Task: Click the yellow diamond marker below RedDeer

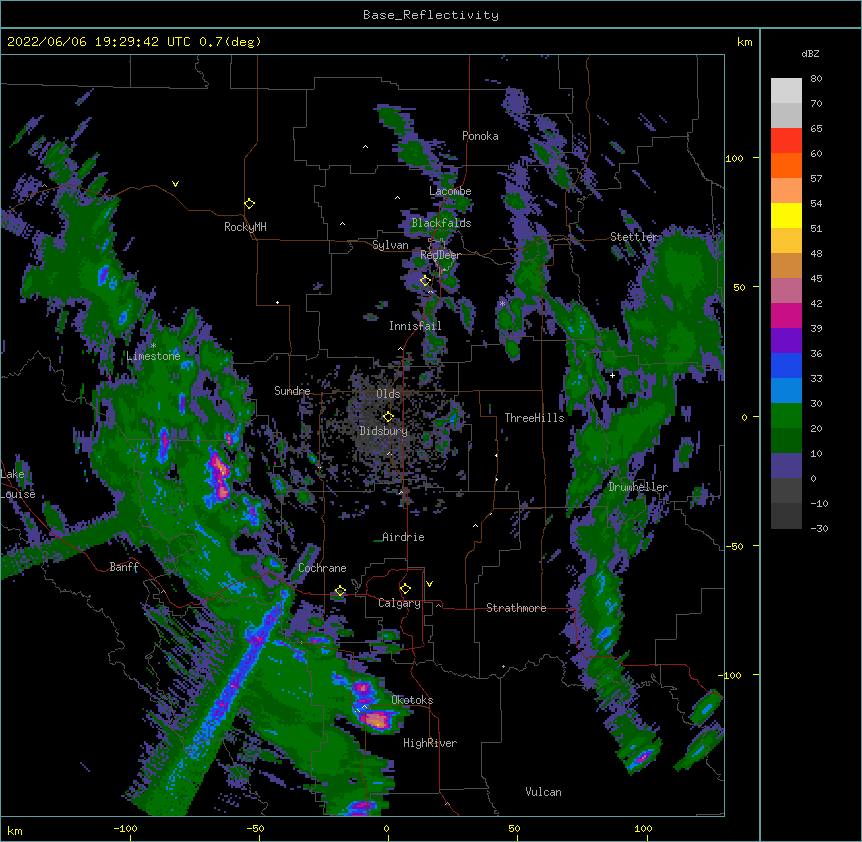Action: tap(426, 281)
